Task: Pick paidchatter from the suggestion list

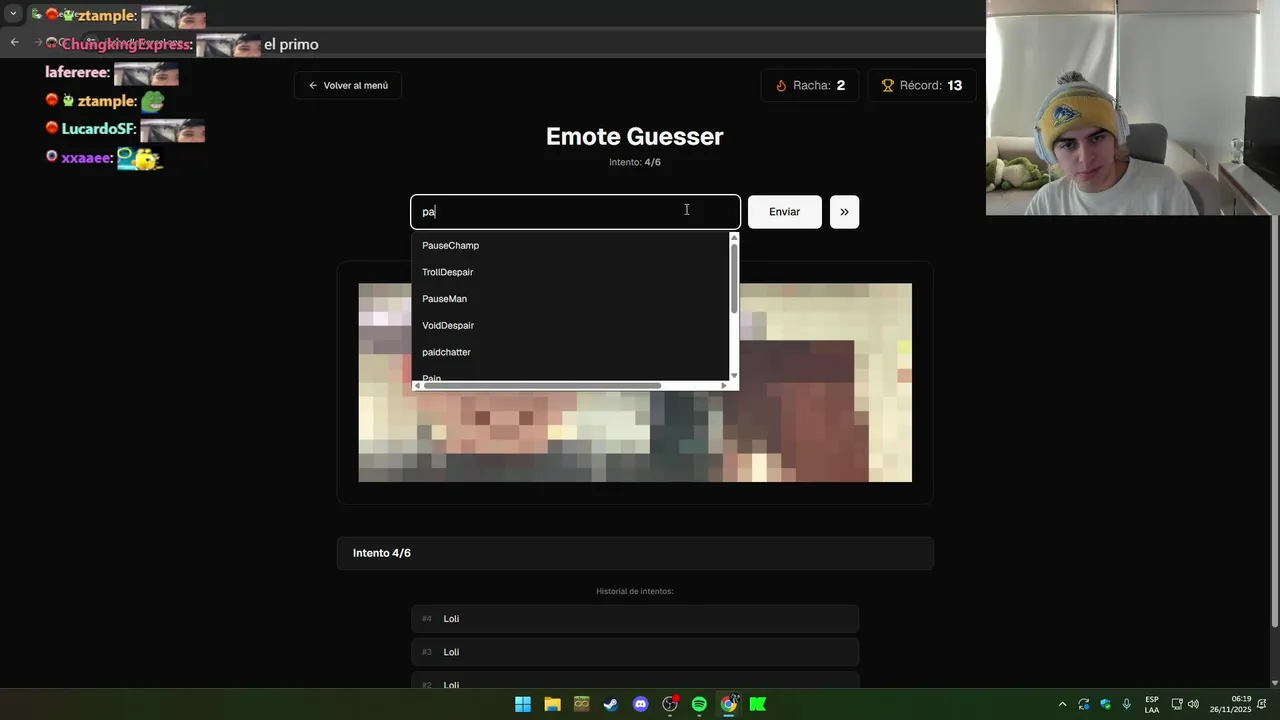Action: click(570, 352)
